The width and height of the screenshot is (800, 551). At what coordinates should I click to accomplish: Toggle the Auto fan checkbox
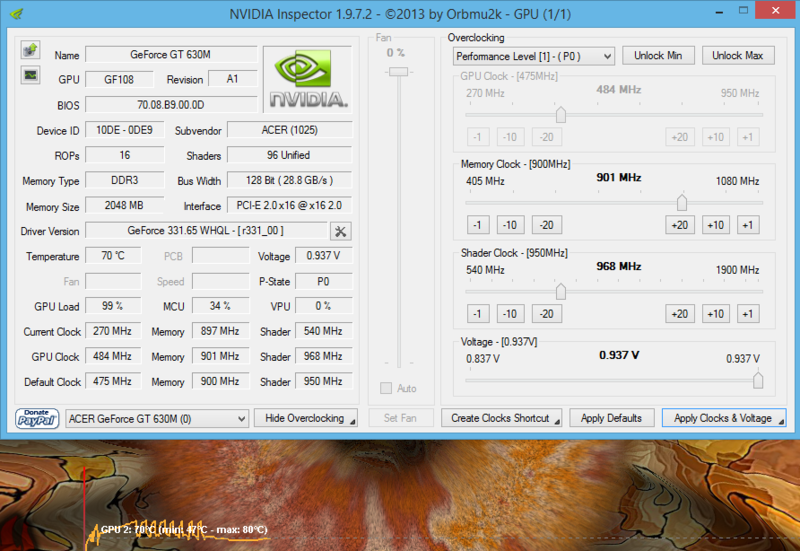pyautogui.click(x=386, y=388)
